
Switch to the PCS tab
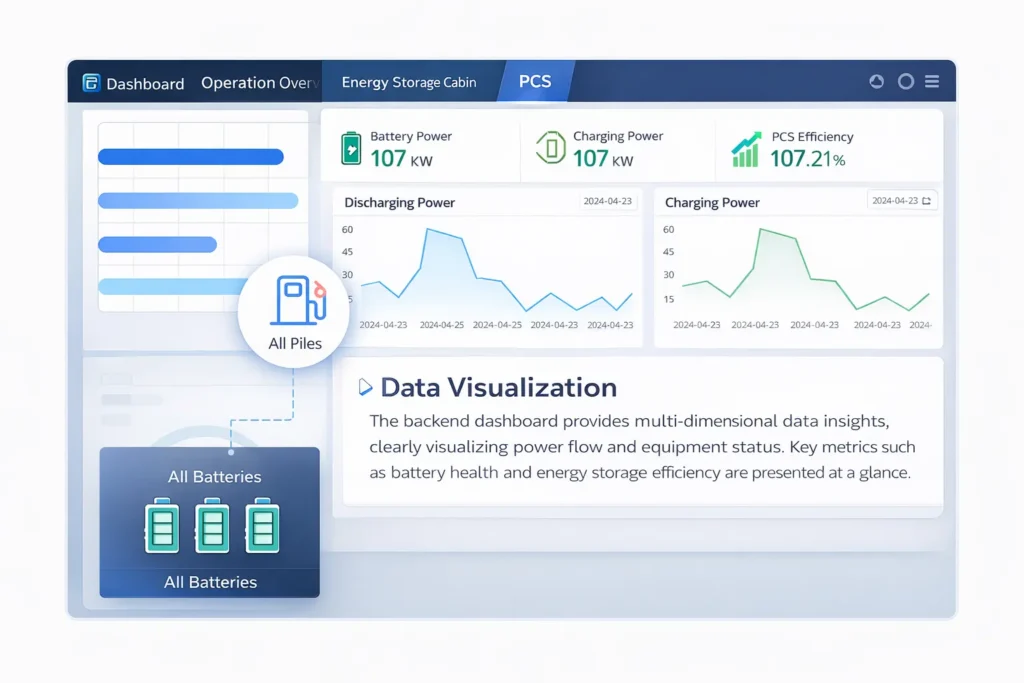point(535,82)
